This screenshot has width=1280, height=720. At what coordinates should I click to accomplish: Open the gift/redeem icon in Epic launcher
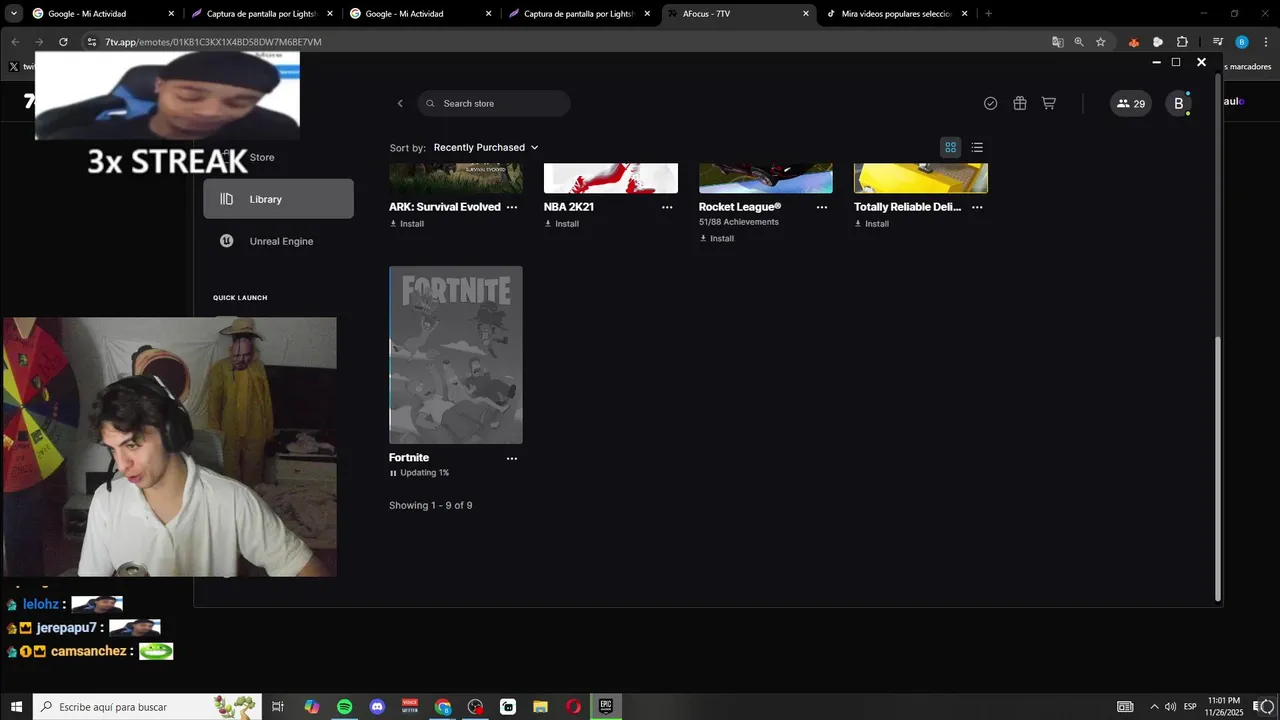tap(1020, 103)
